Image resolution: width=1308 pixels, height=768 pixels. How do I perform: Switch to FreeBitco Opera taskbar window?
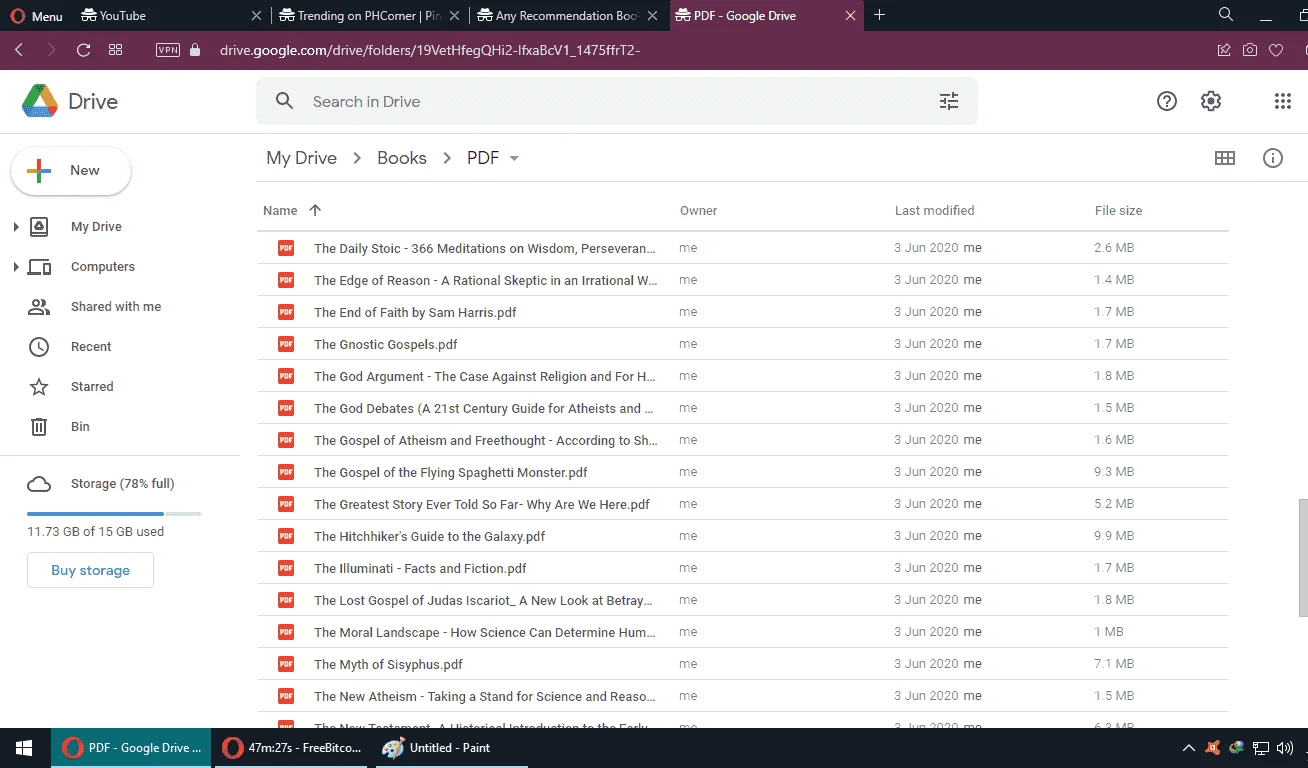[292, 748]
